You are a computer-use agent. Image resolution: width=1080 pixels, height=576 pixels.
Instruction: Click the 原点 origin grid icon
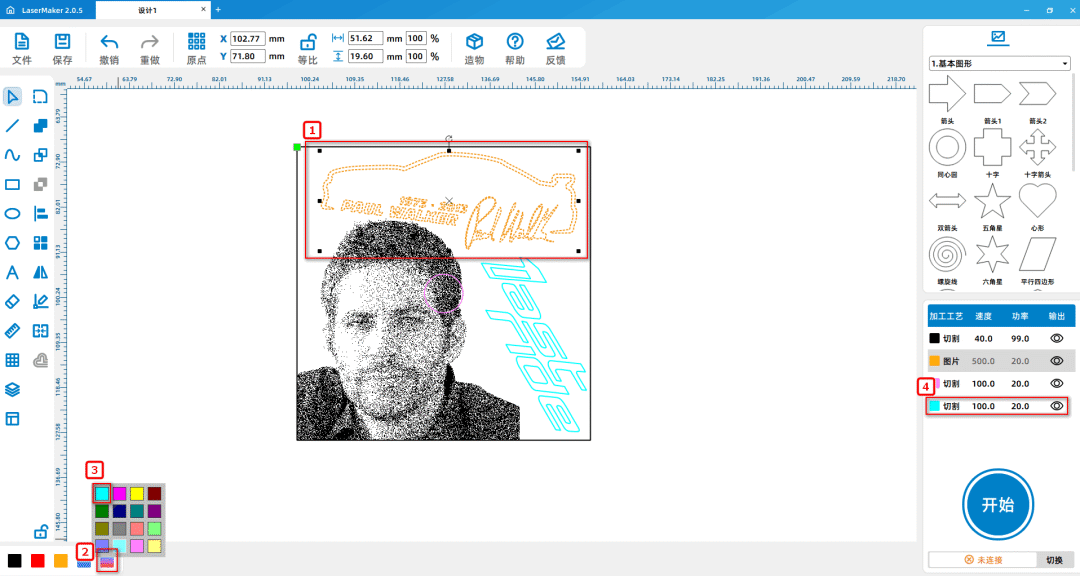point(196,42)
